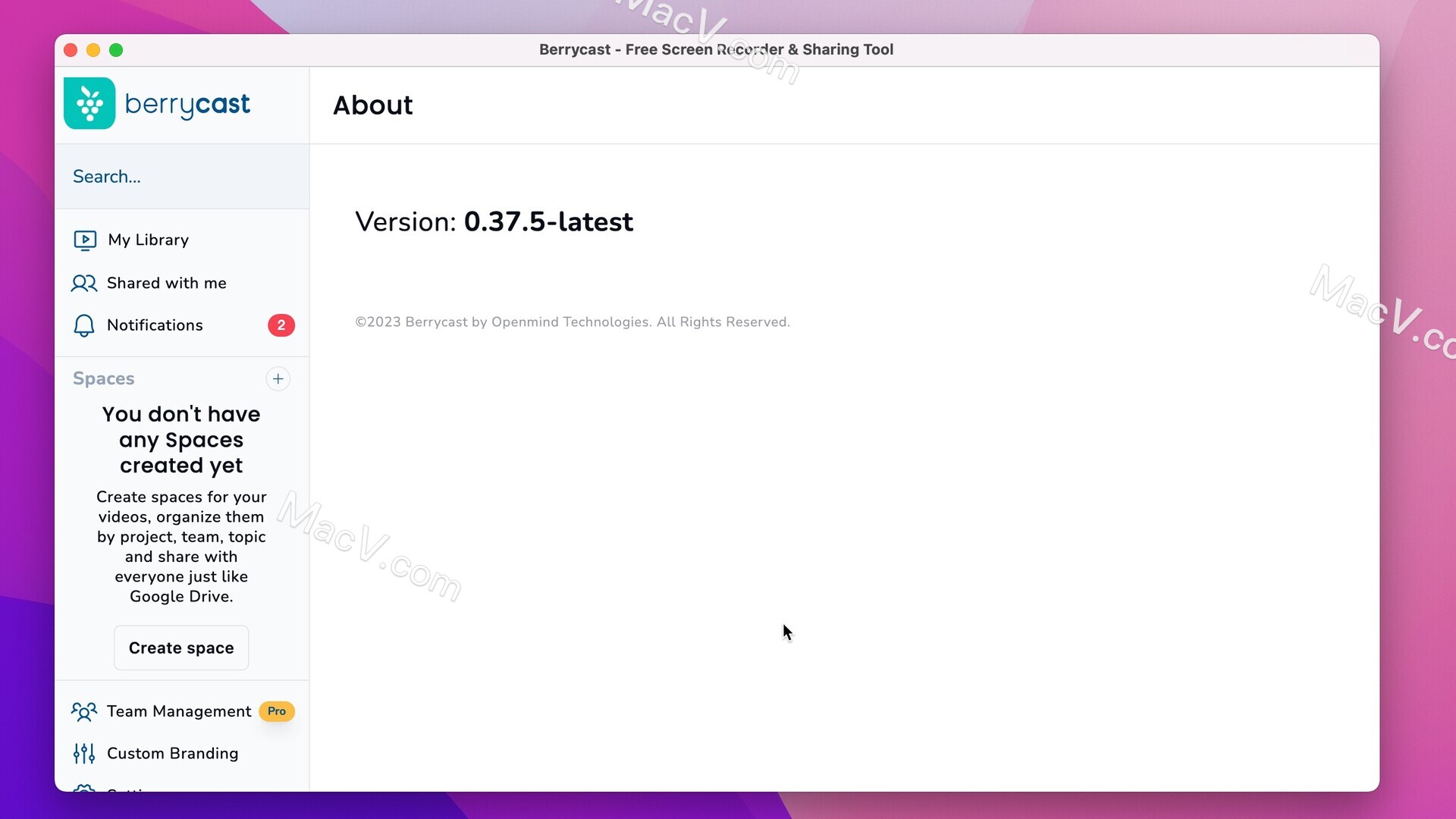Click 'You don't have any Spaces' heading
The height and width of the screenshot is (819, 1456).
[181, 440]
